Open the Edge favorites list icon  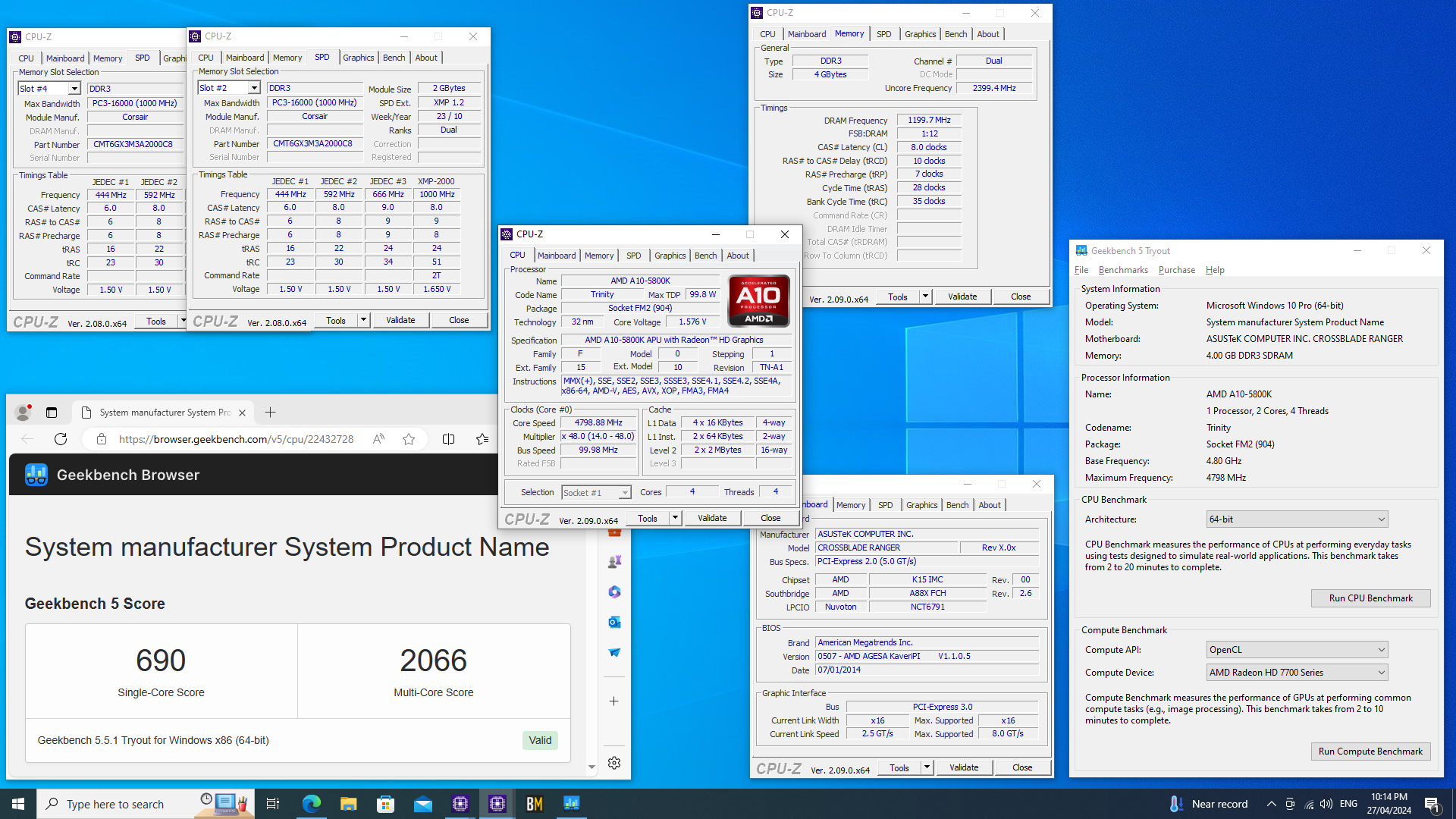click(x=482, y=439)
